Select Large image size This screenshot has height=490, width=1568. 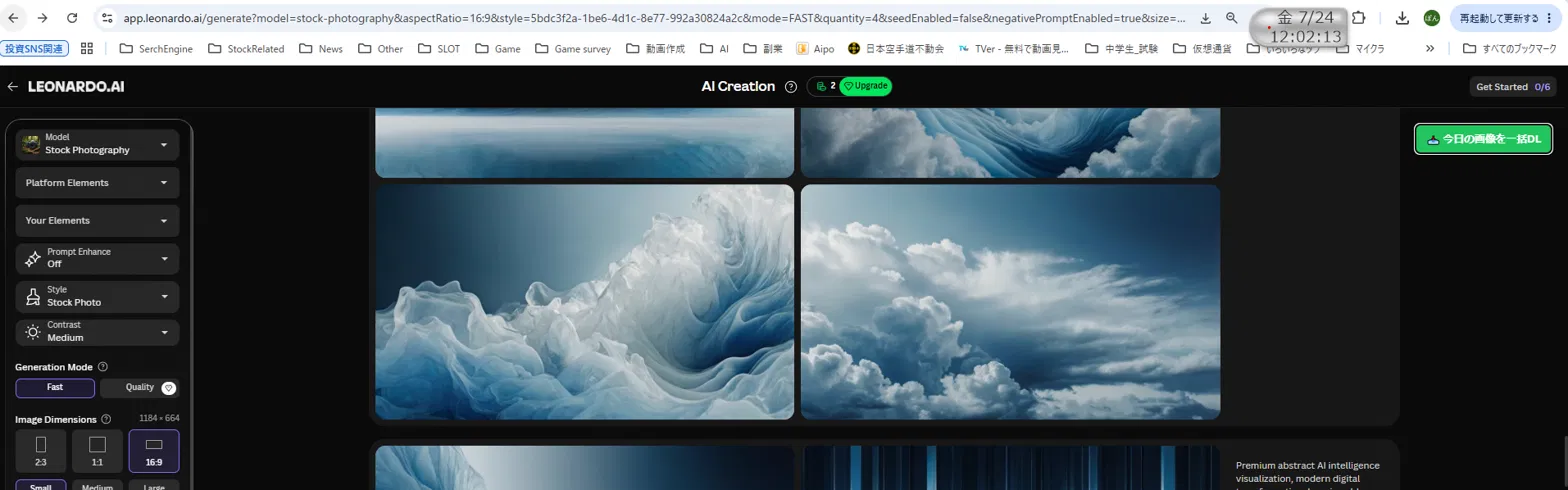coord(154,486)
